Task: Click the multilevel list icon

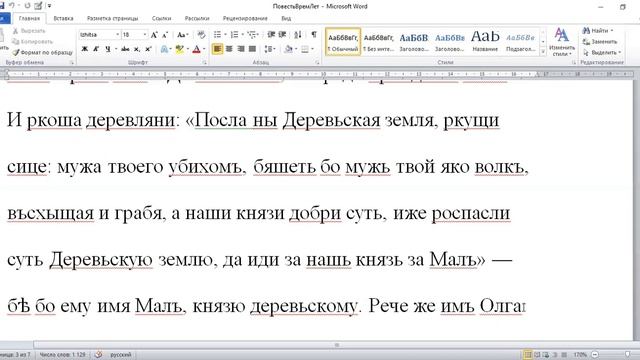Action: 251,35
